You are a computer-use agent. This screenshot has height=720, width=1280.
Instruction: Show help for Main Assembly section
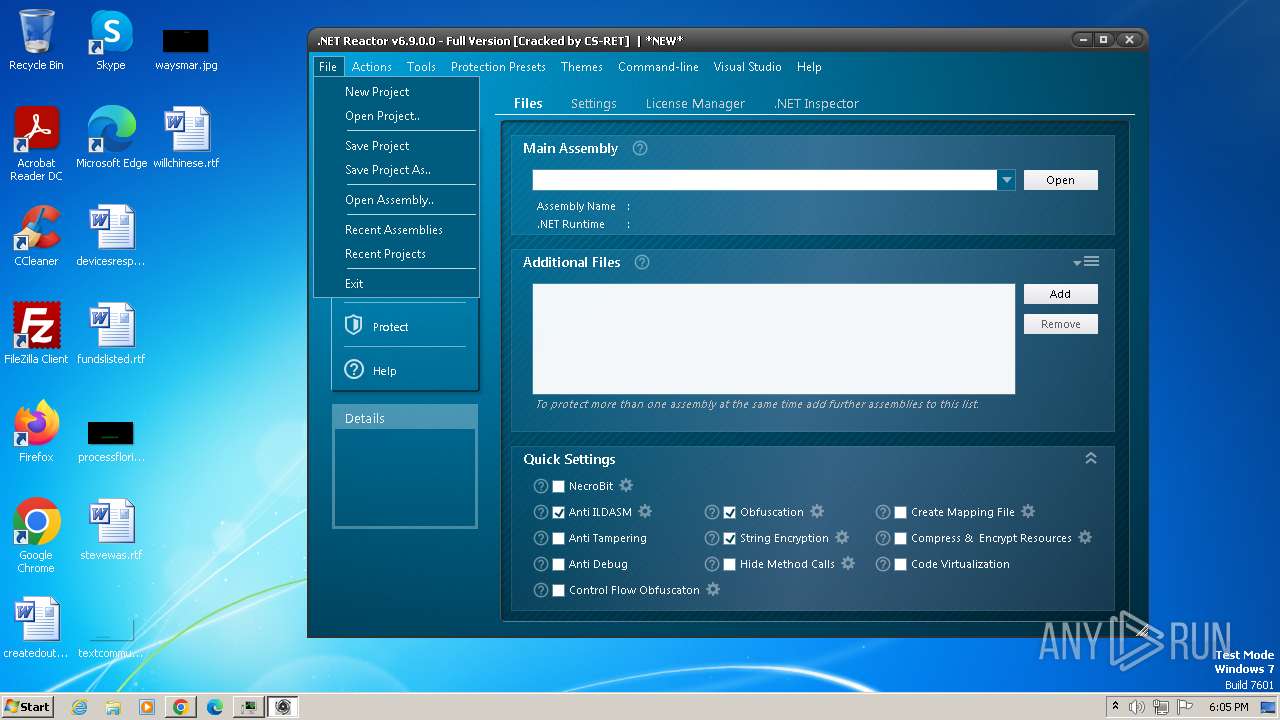click(640, 148)
